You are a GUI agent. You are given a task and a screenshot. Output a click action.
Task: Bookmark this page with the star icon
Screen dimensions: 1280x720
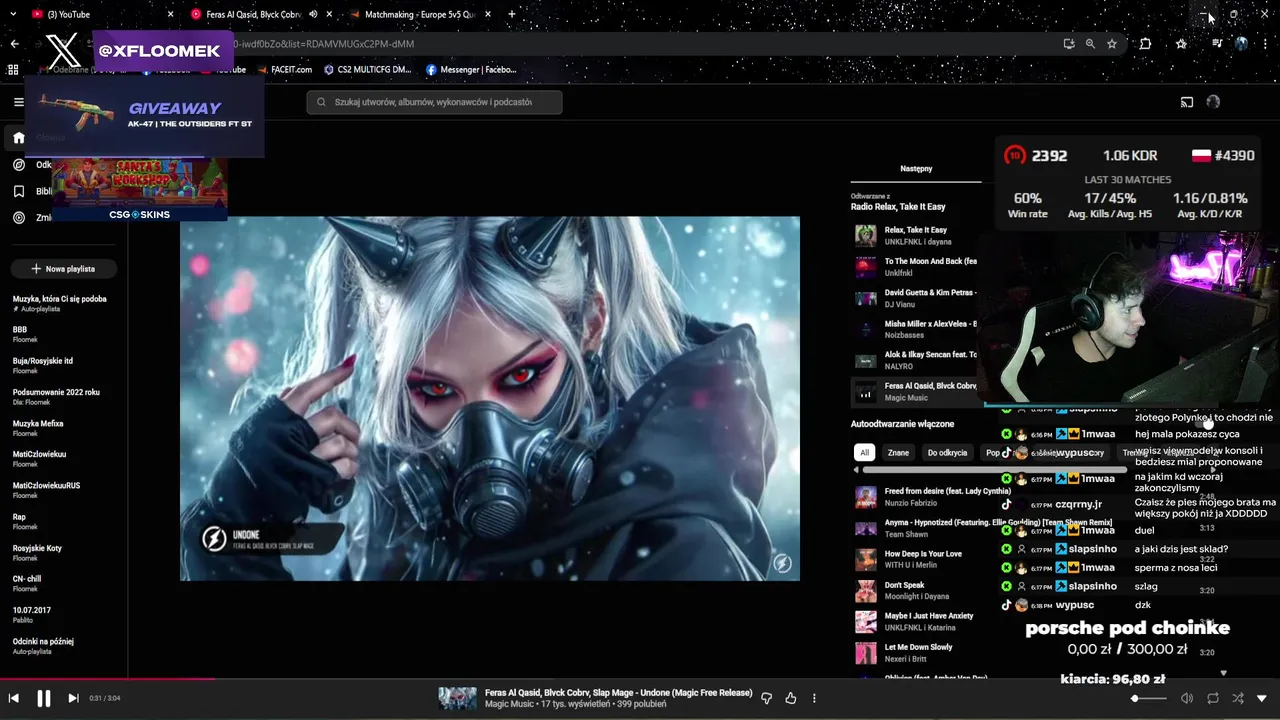click(x=1112, y=44)
